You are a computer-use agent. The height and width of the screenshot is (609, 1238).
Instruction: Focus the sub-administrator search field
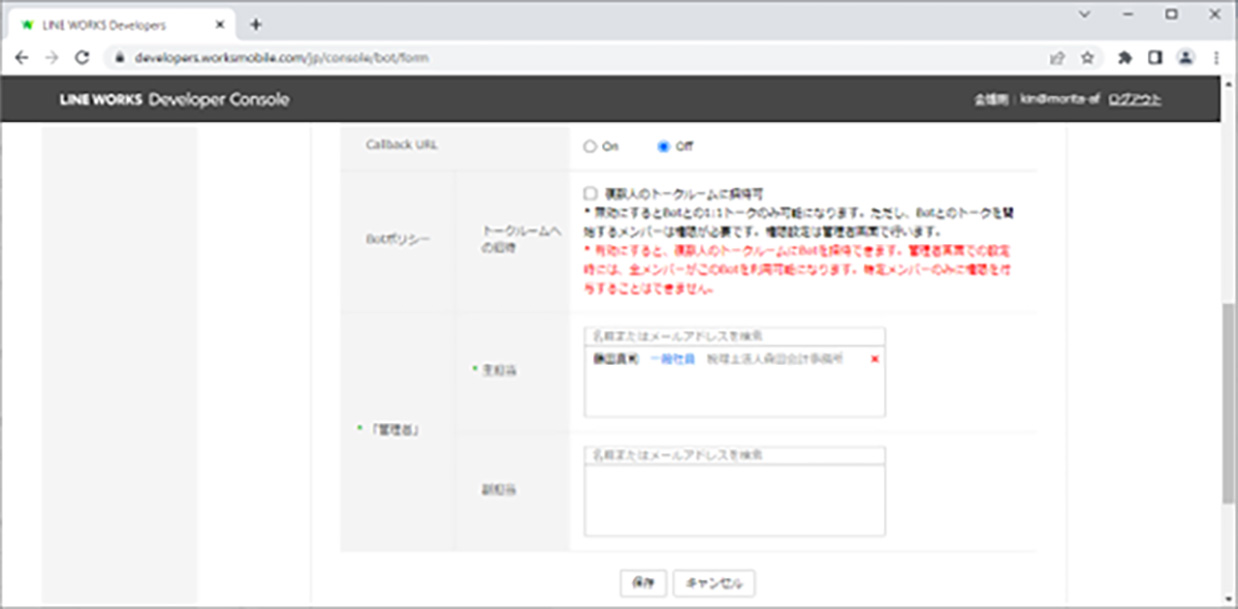[734, 456]
